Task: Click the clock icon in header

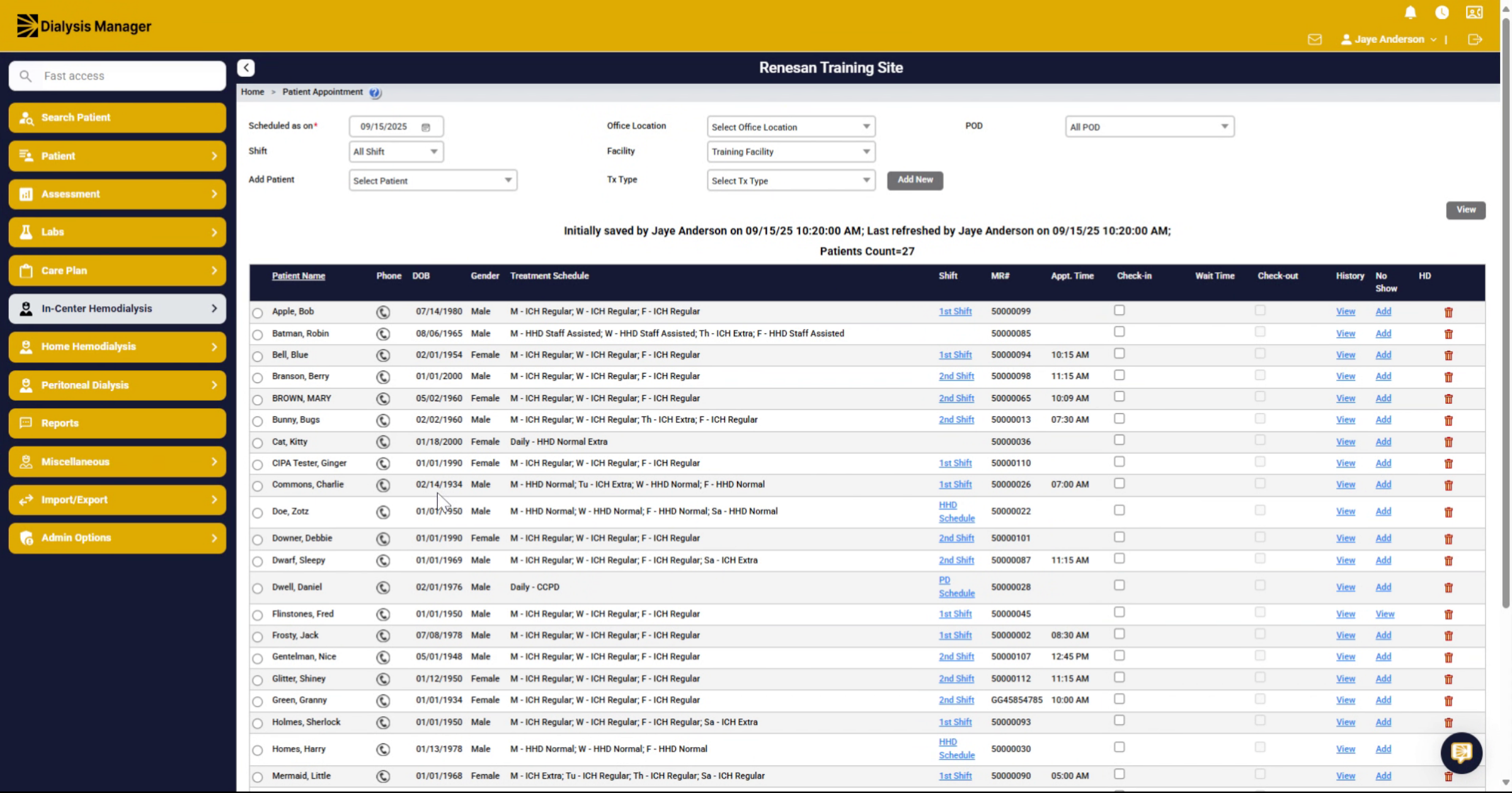Action: coord(1442,12)
